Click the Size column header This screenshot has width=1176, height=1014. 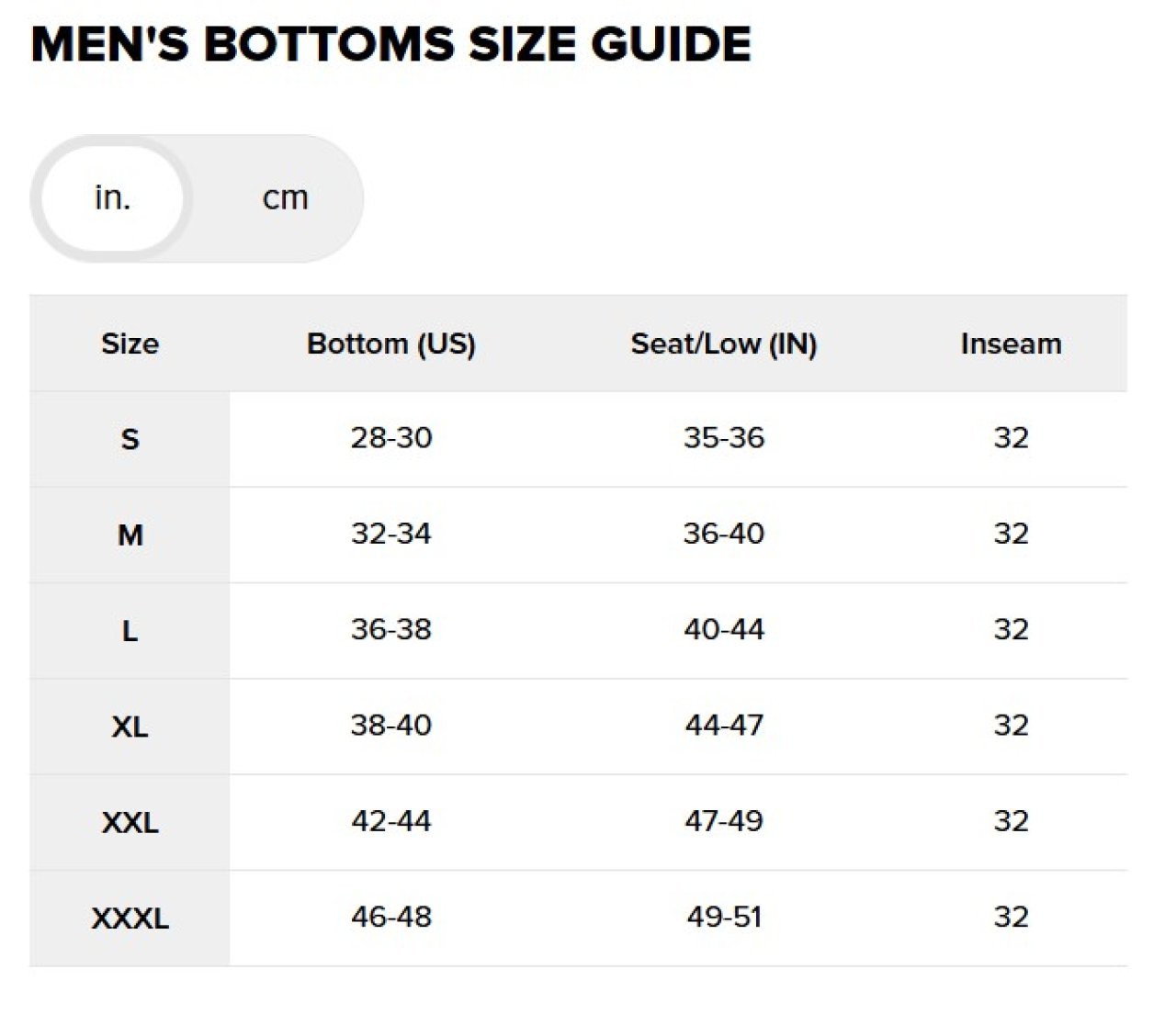(x=130, y=344)
